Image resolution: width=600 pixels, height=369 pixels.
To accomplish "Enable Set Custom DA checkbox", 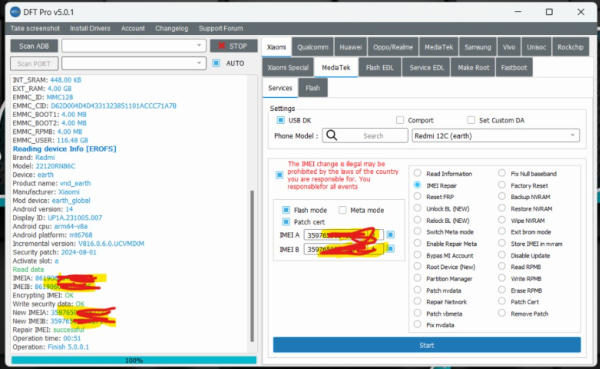I will pyautogui.click(x=471, y=120).
